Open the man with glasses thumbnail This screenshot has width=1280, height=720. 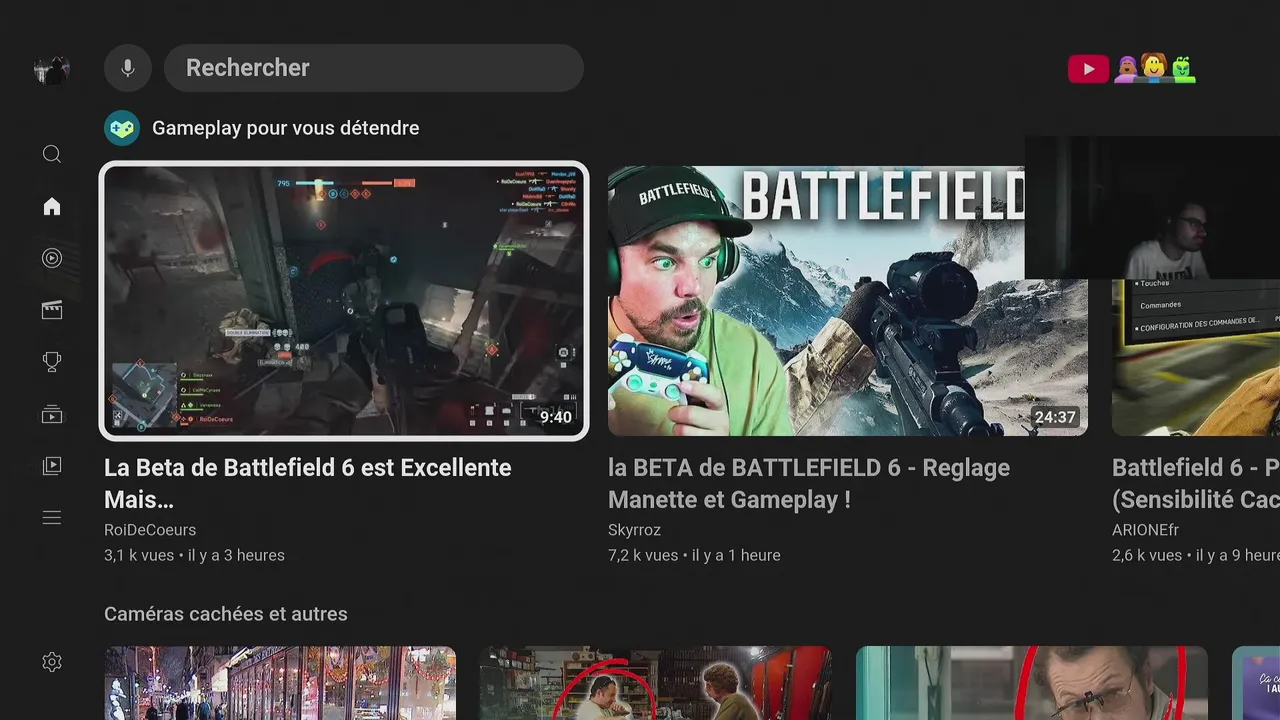(1032, 683)
